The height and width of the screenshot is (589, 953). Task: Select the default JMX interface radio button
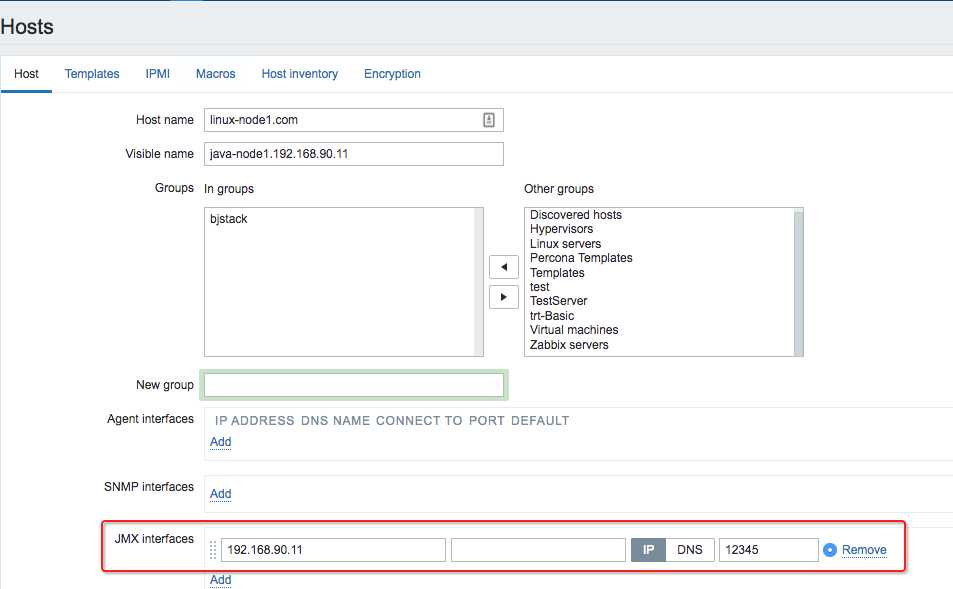[830, 550]
